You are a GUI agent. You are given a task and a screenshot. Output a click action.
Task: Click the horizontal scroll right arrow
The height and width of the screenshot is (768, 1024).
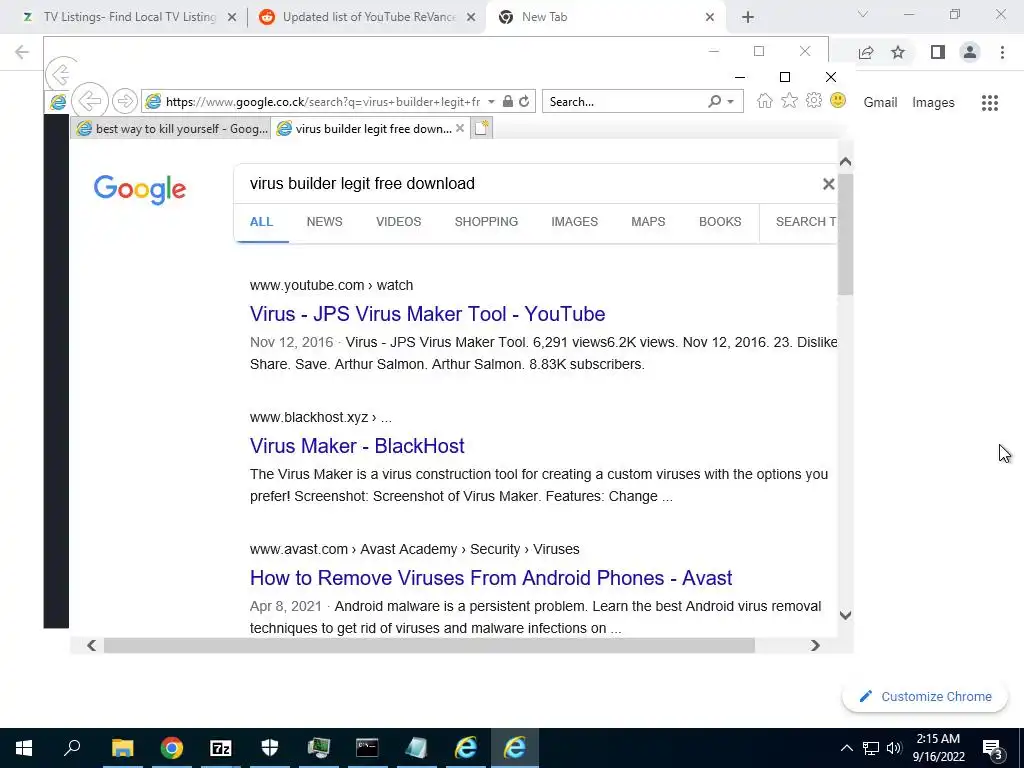coord(815,645)
